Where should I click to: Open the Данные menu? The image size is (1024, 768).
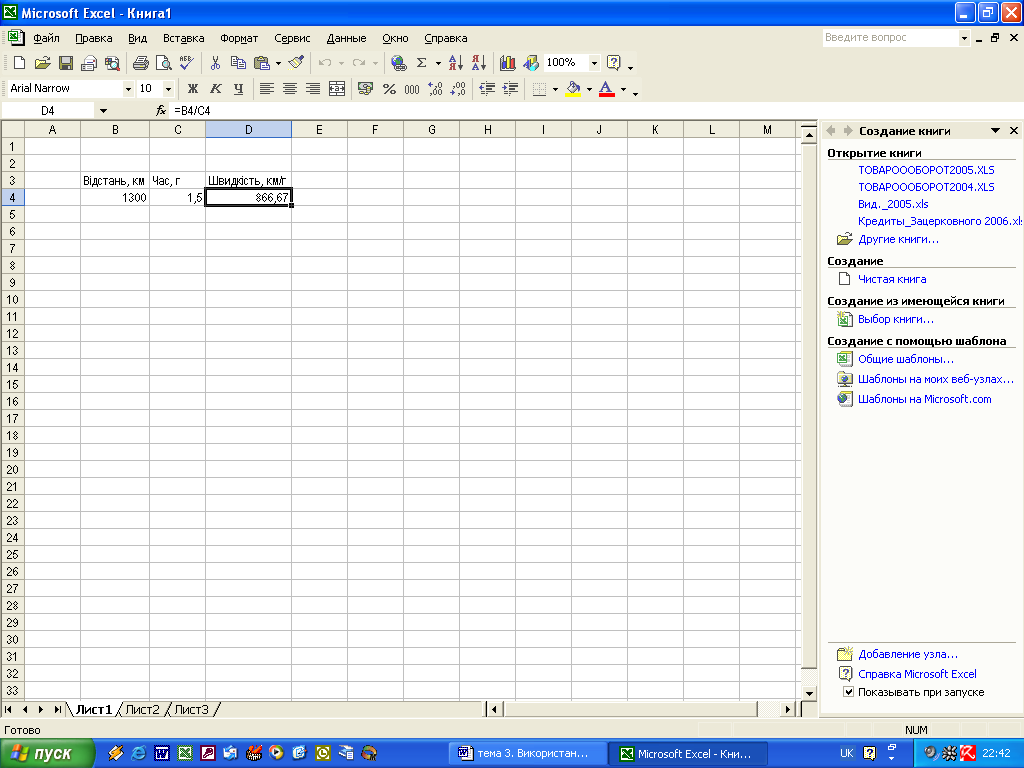coord(346,39)
